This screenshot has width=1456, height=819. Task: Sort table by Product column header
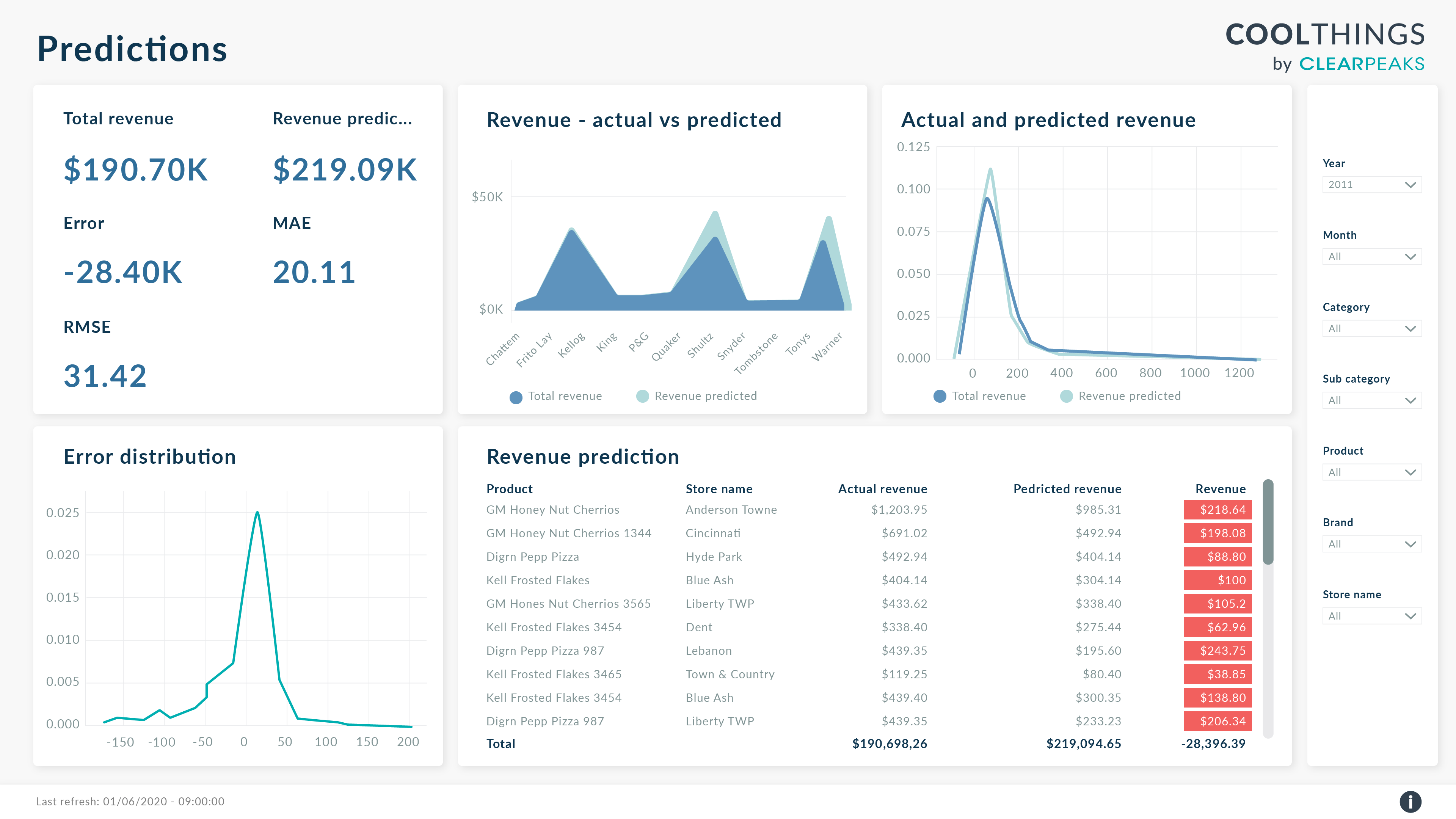[509, 489]
